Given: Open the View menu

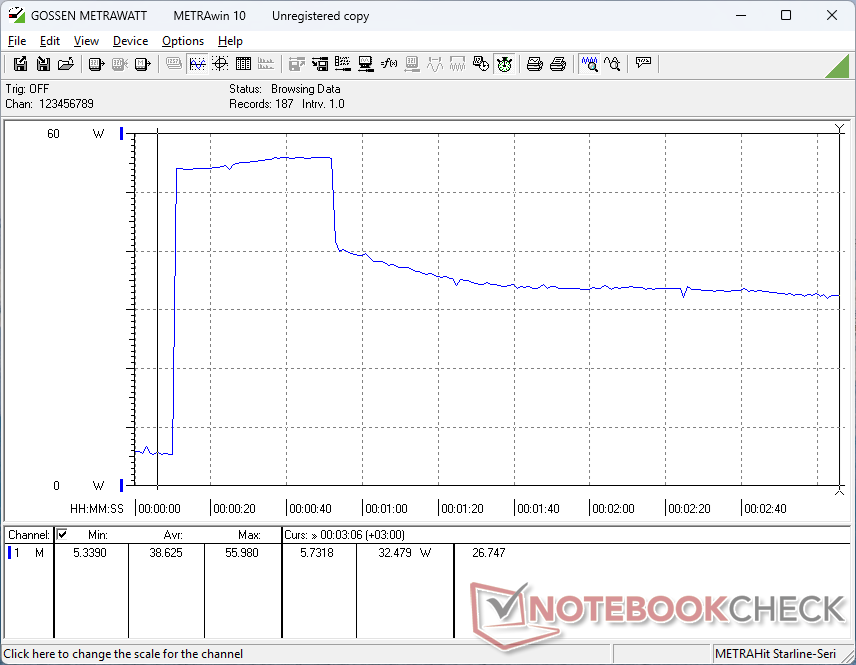Looking at the screenshot, I should [x=86, y=41].
